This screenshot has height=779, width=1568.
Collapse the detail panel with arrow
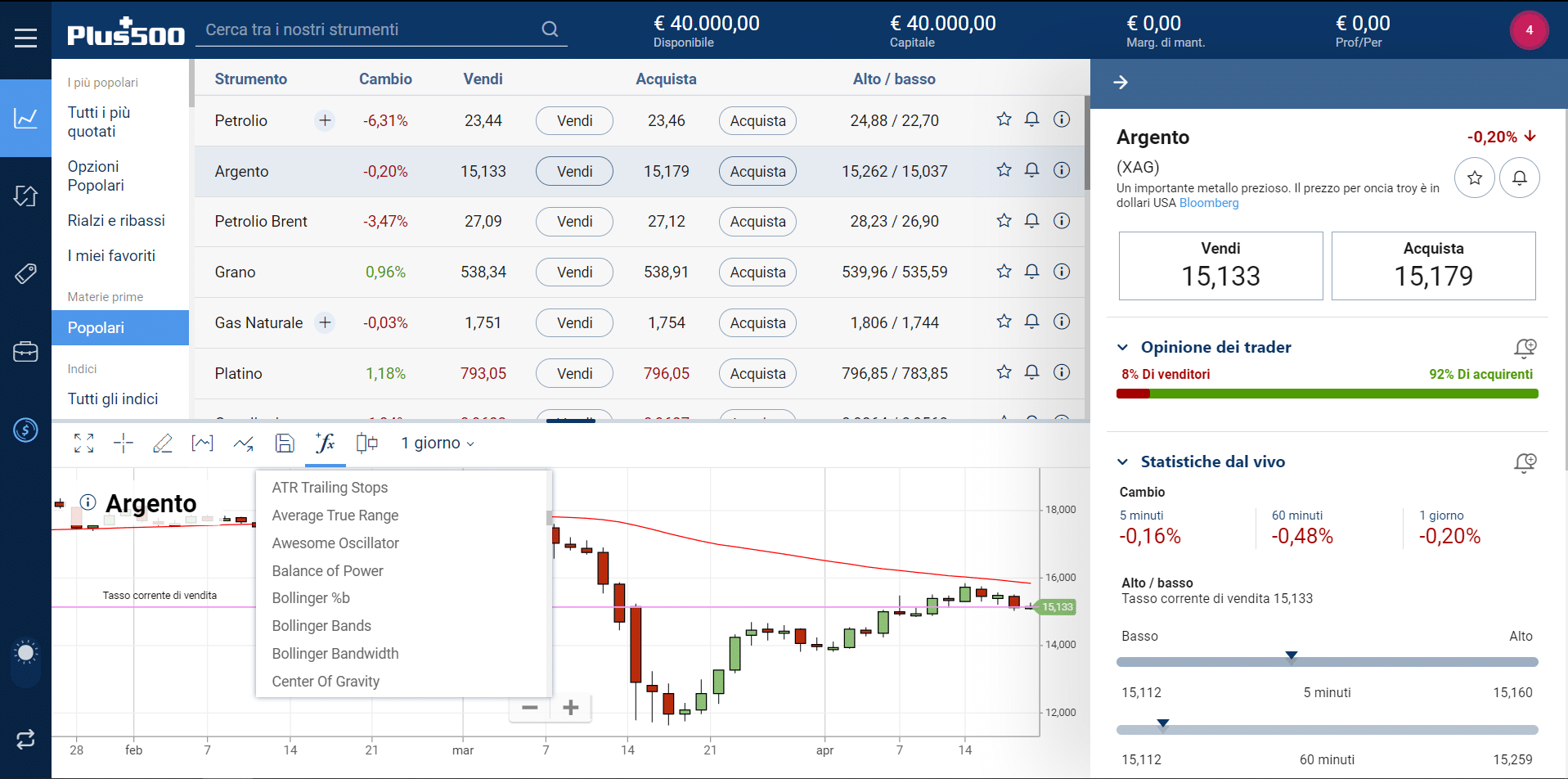pos(1121,83)
